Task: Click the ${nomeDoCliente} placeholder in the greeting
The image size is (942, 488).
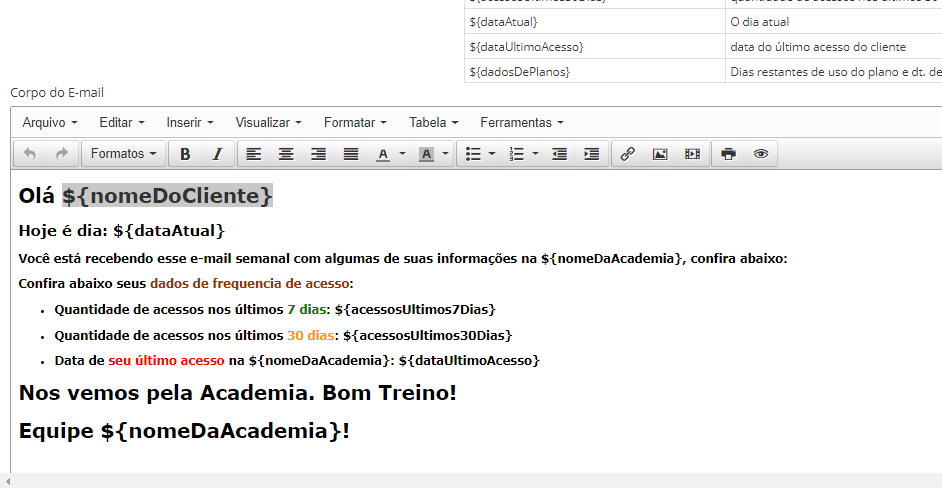Action: click(x=167, y=196)
